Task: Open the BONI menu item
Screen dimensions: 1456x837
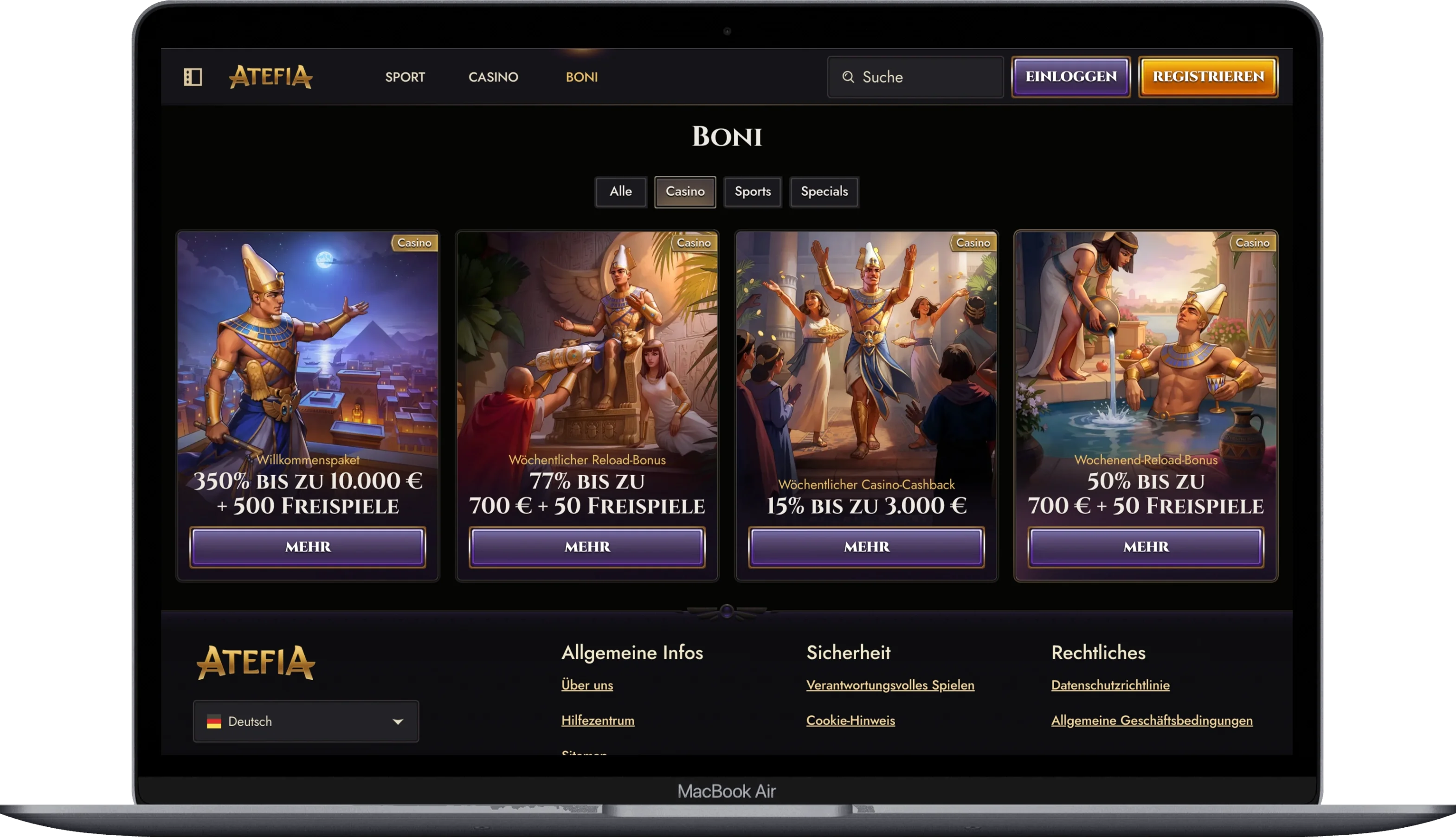Action: click(x=582, y=77)
